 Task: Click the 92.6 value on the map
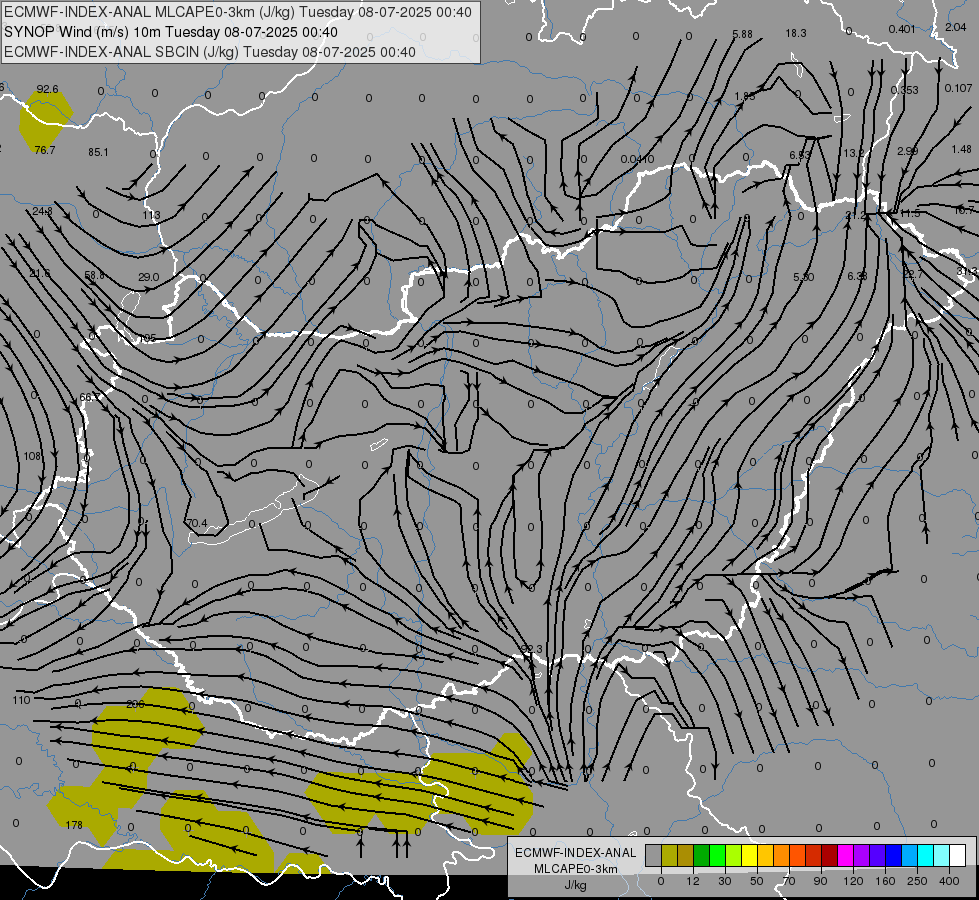(47, 89)
